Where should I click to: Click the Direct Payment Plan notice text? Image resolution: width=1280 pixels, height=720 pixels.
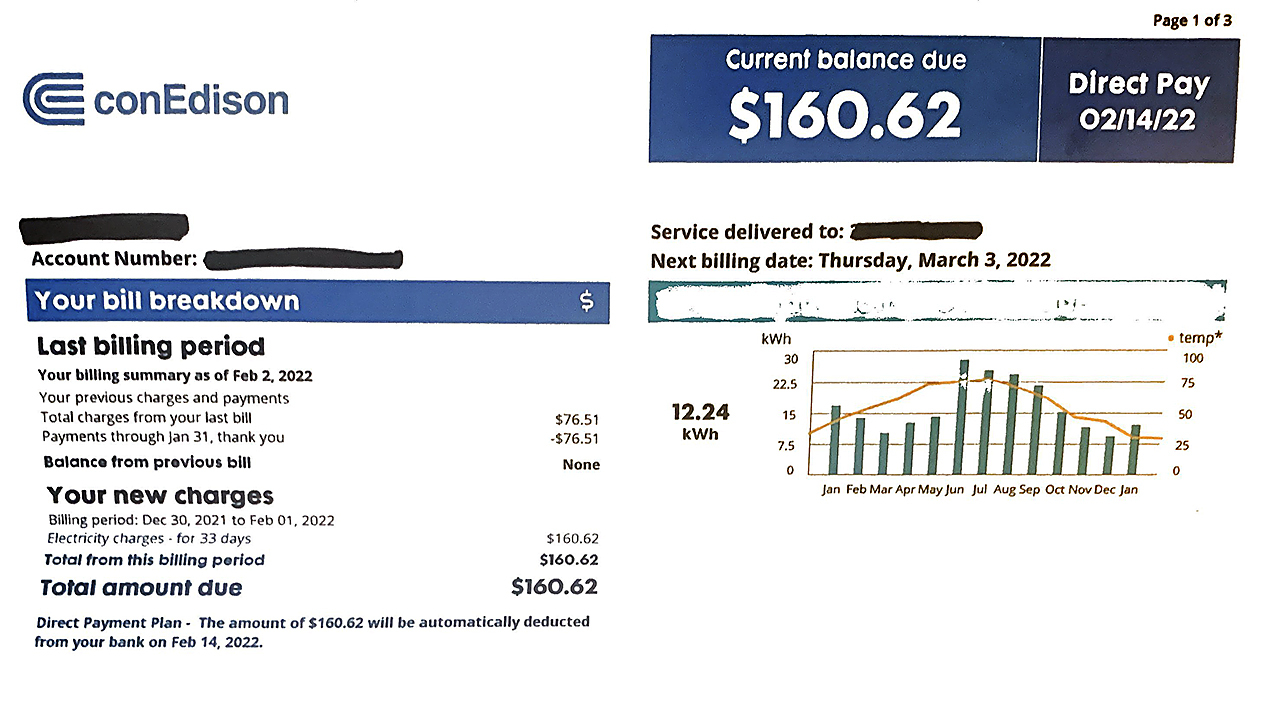[312, 631]
